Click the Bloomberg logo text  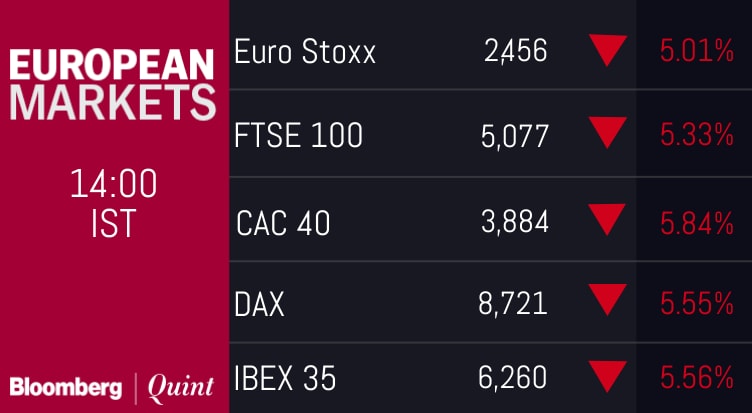coord(66,385)
